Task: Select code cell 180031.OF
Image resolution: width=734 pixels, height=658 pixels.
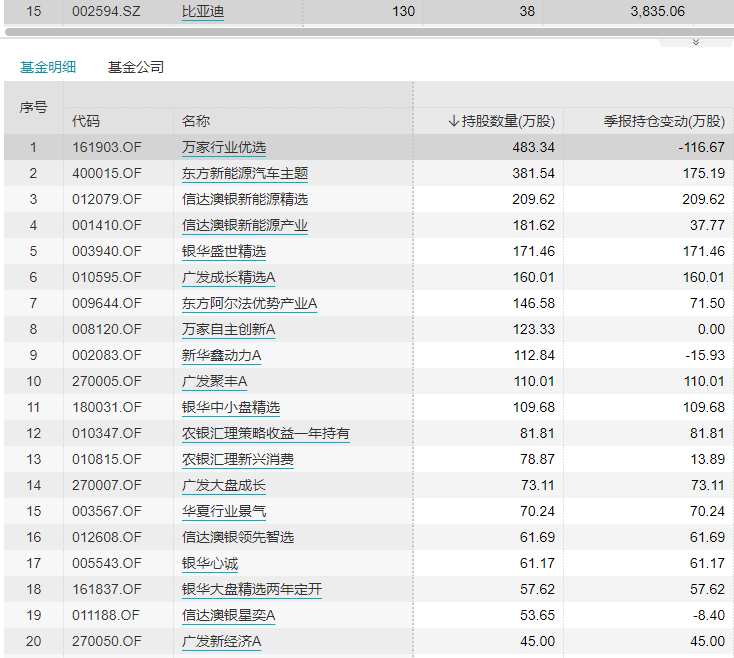Action: point(107,407)
